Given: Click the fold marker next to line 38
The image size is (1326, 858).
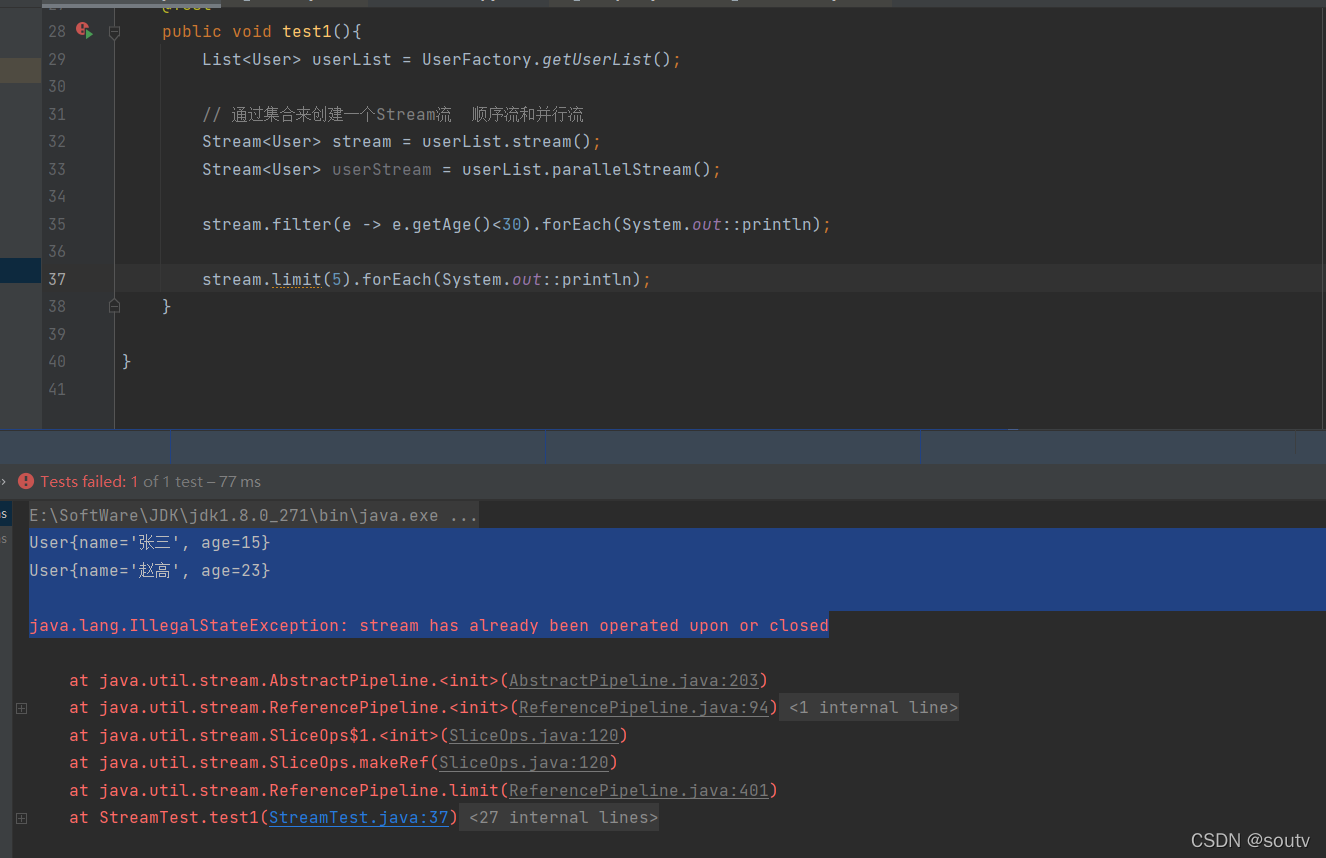Looking at the screenshot, I should tap(114, 306).
